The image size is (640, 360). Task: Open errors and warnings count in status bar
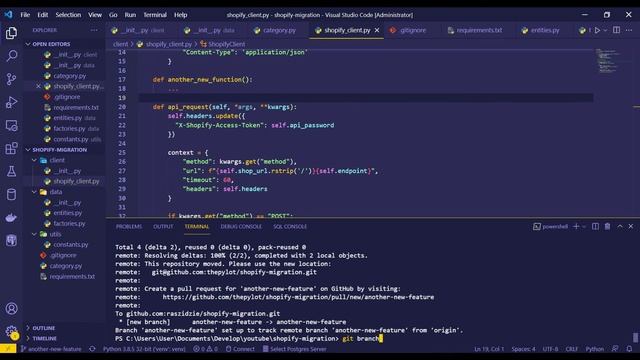205,349
